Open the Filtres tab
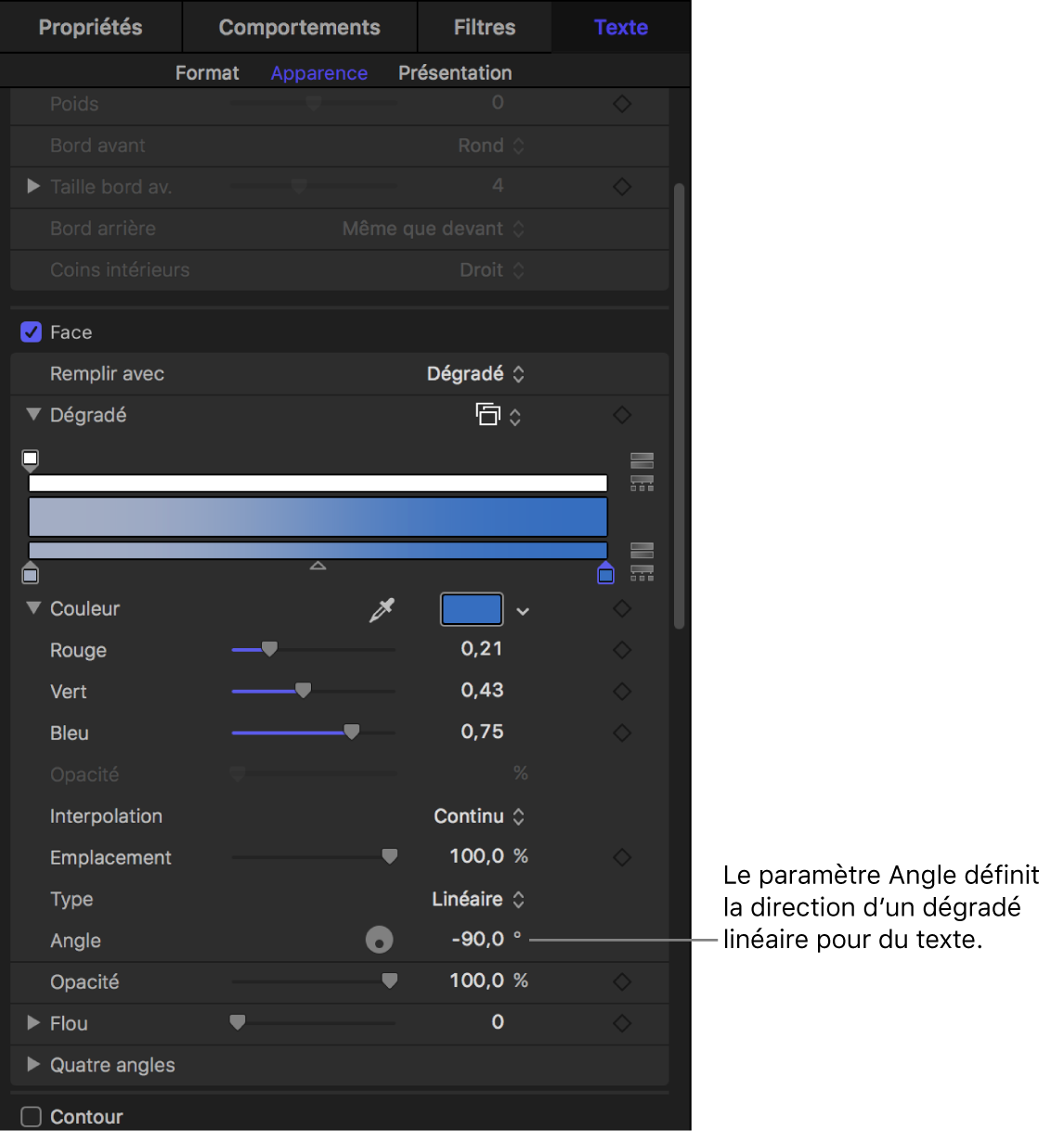This screenshot has height=1131, width=1064. click(x=485, y=27)
